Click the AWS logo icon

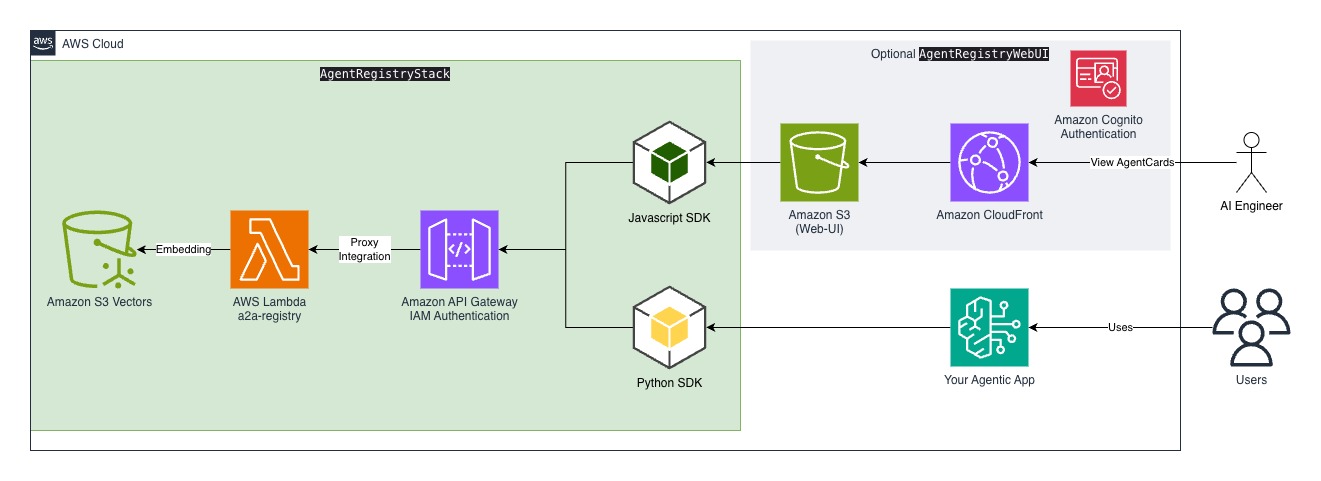point(43,43)
